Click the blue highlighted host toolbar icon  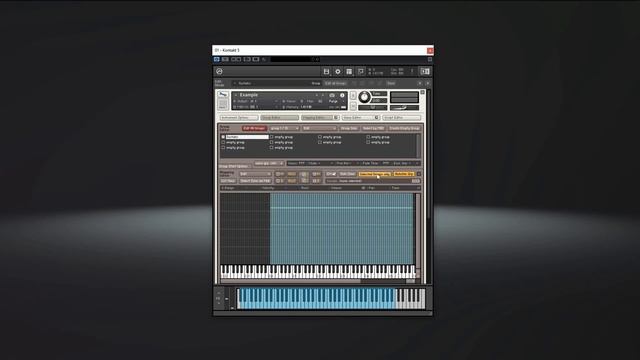216,59
